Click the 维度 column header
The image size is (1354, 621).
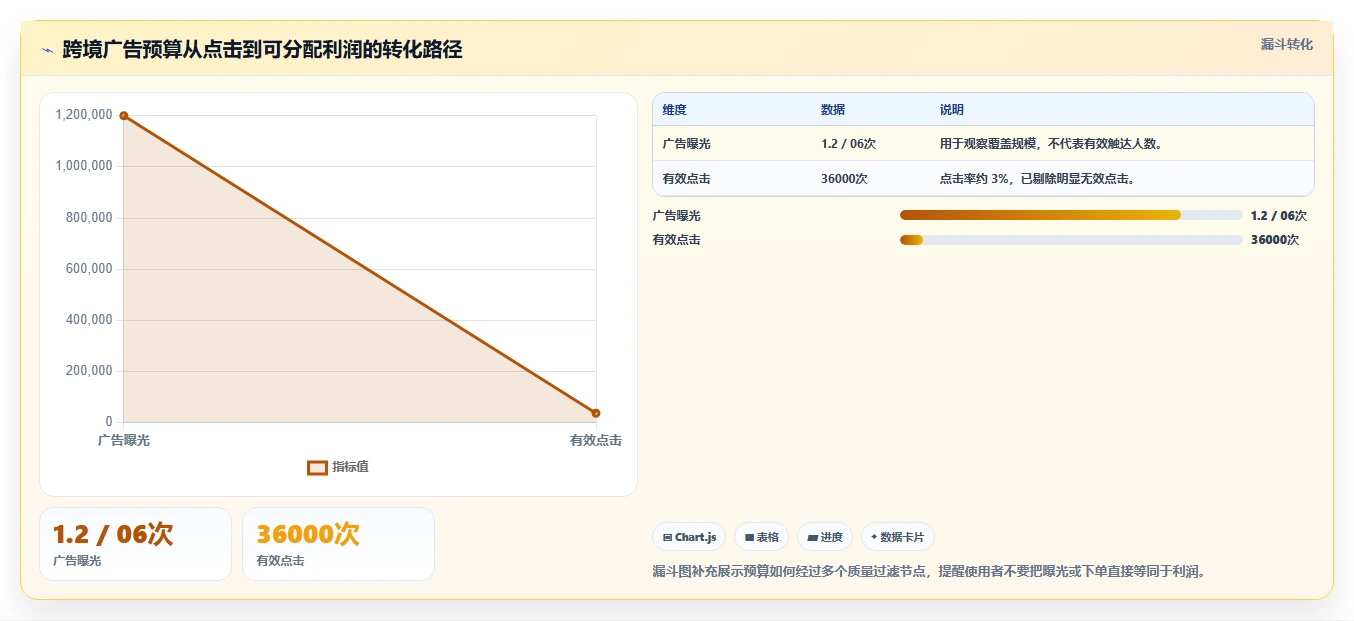pos(675,110)
